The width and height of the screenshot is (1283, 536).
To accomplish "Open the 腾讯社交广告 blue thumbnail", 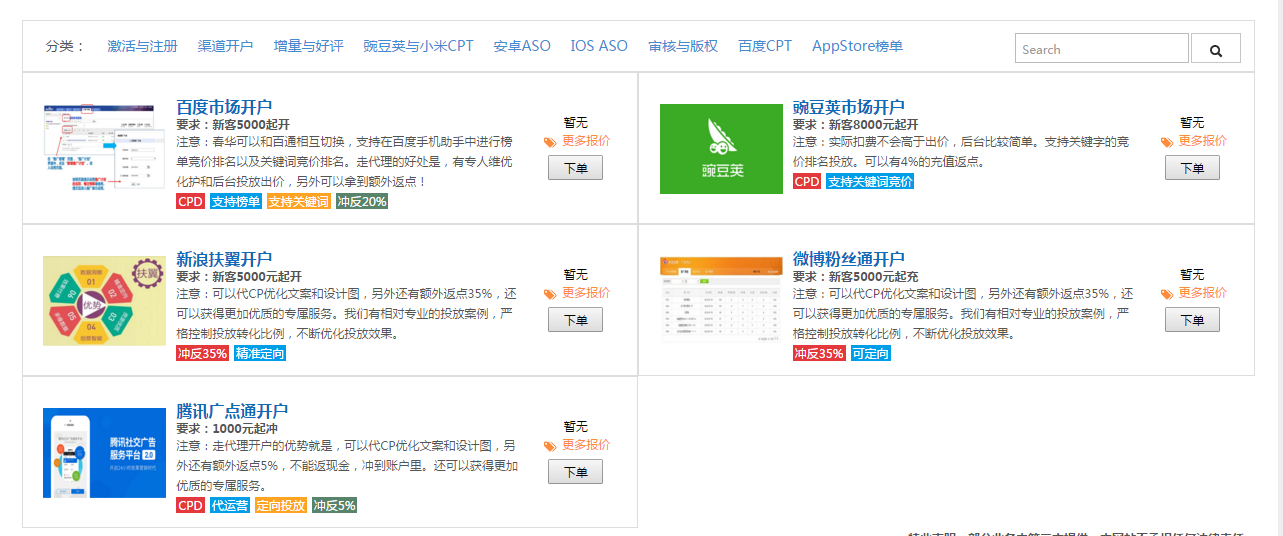I will click(104, 453).
